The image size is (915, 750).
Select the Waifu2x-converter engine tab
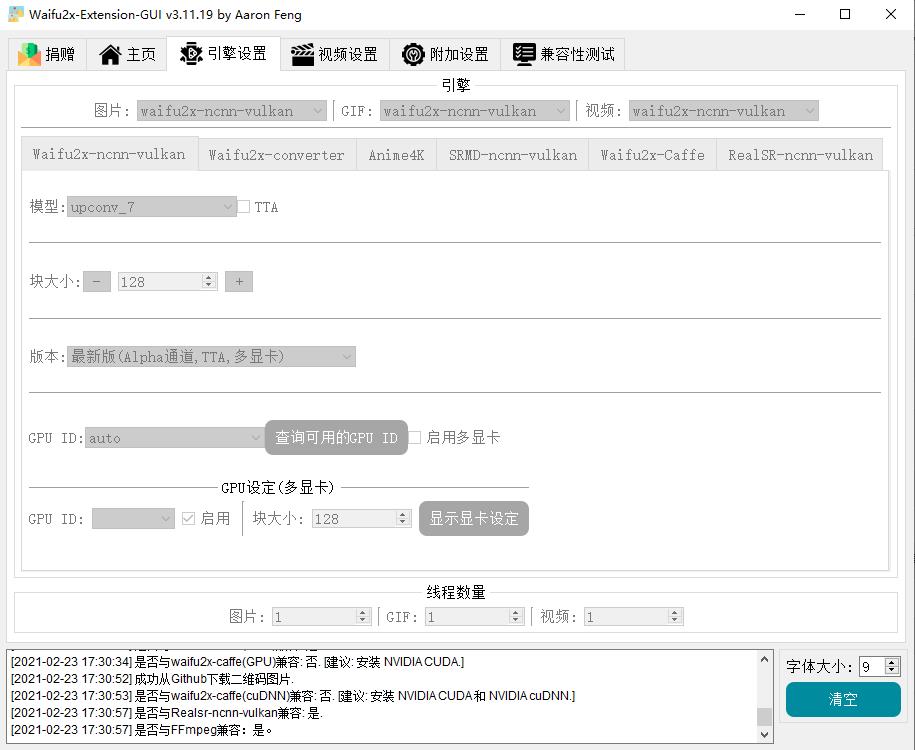277,155
